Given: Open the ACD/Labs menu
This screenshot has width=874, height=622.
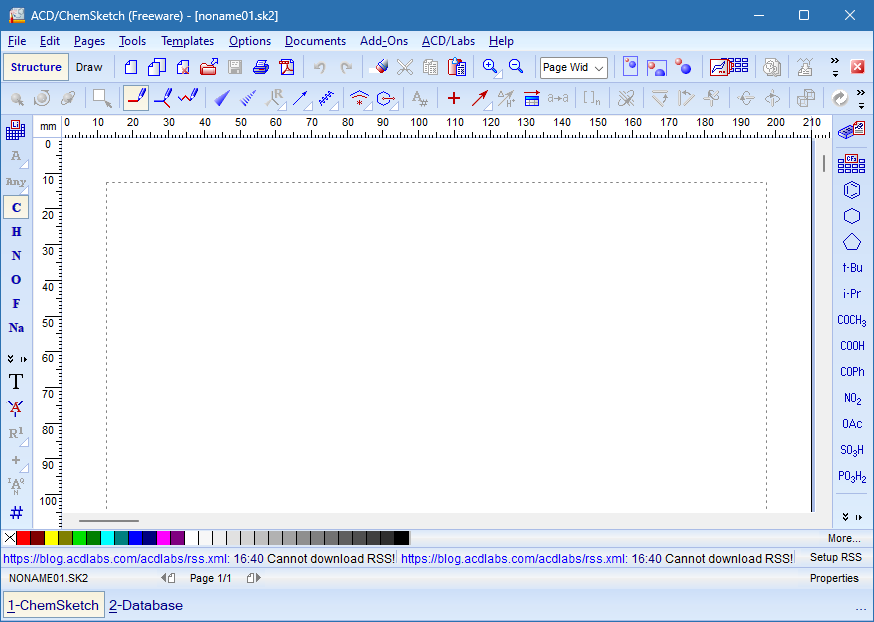Looking at the screenshot, I should pyautogui.click(x=448, y=41).
